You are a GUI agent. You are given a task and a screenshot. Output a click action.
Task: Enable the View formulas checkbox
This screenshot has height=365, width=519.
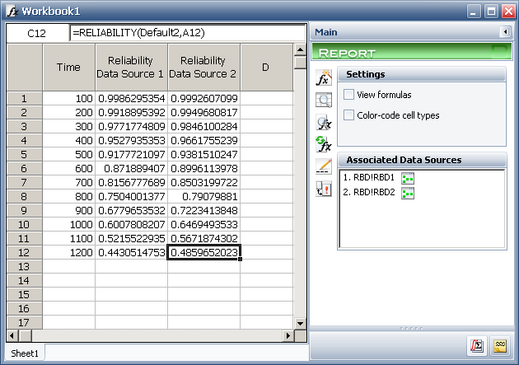click(349, 95)
